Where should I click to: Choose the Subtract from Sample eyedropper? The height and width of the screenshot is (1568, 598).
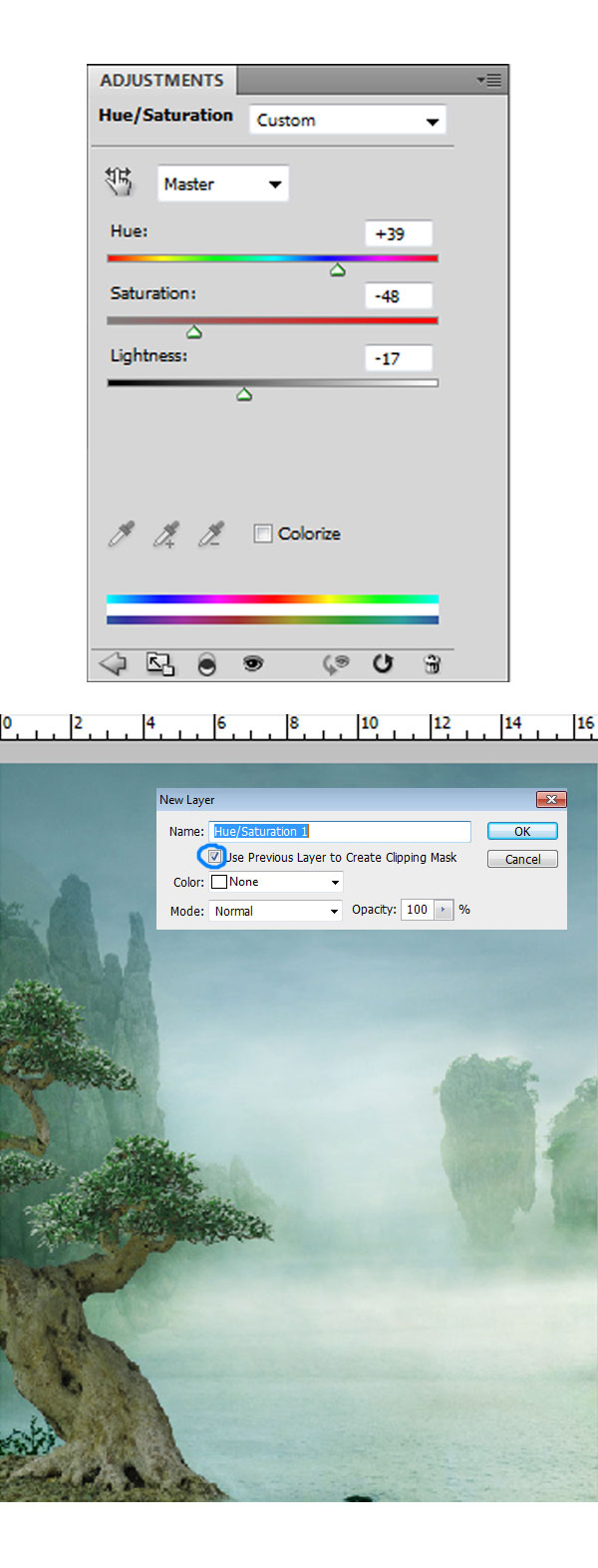[x=210, y=535]
